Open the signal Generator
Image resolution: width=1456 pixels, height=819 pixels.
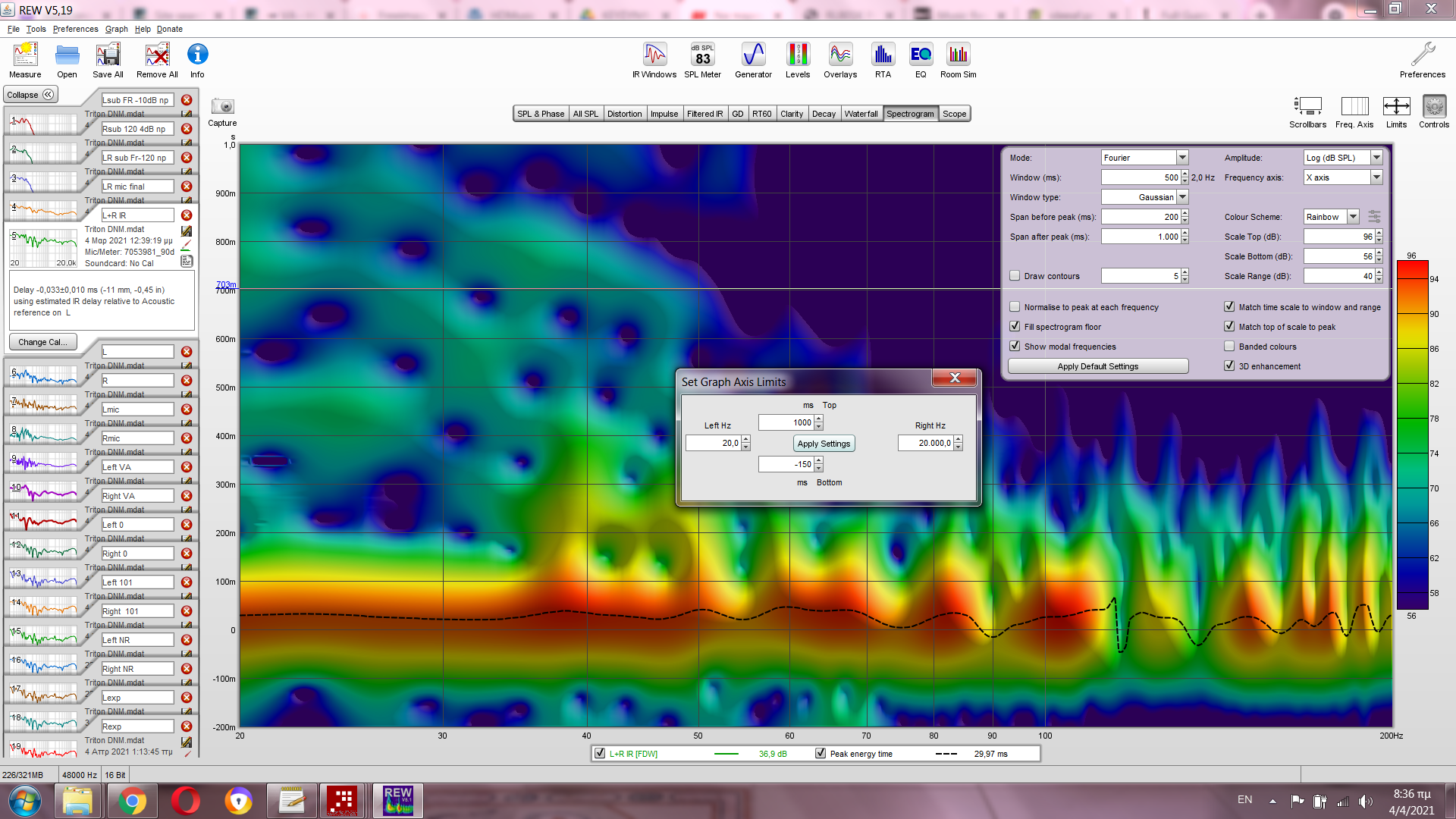(x=753, y=60)
